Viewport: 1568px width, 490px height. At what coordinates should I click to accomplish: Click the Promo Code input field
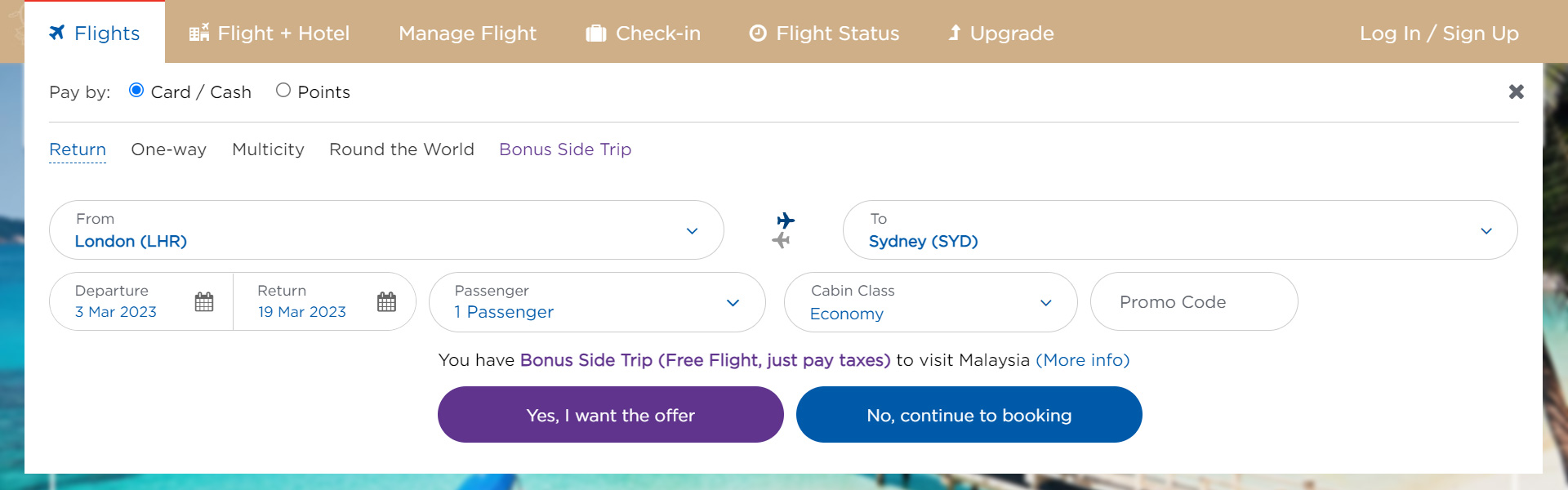(1194, 301)
